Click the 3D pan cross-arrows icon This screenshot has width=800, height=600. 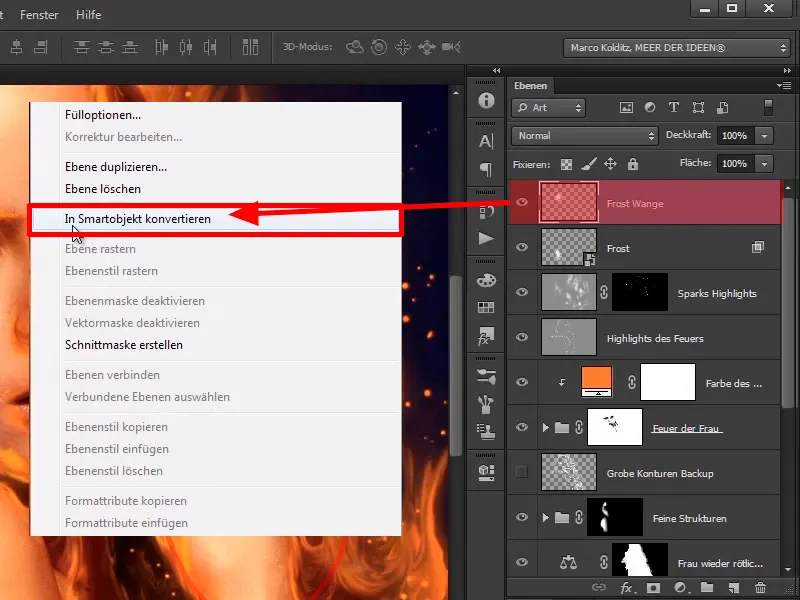coord(403,47)
